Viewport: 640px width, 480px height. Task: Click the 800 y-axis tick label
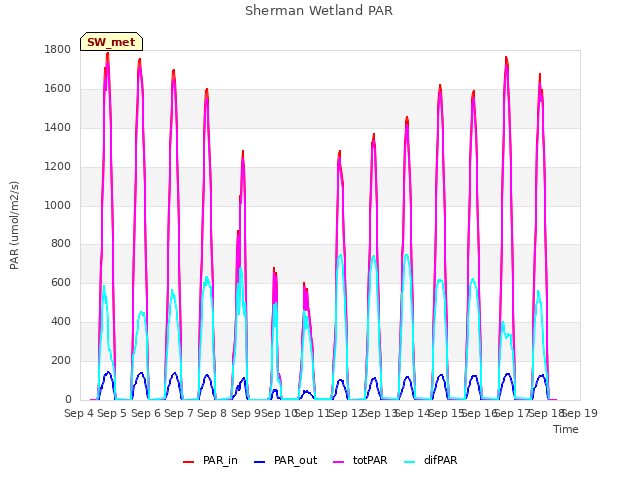pyautogui.click(x=61, y=244)
